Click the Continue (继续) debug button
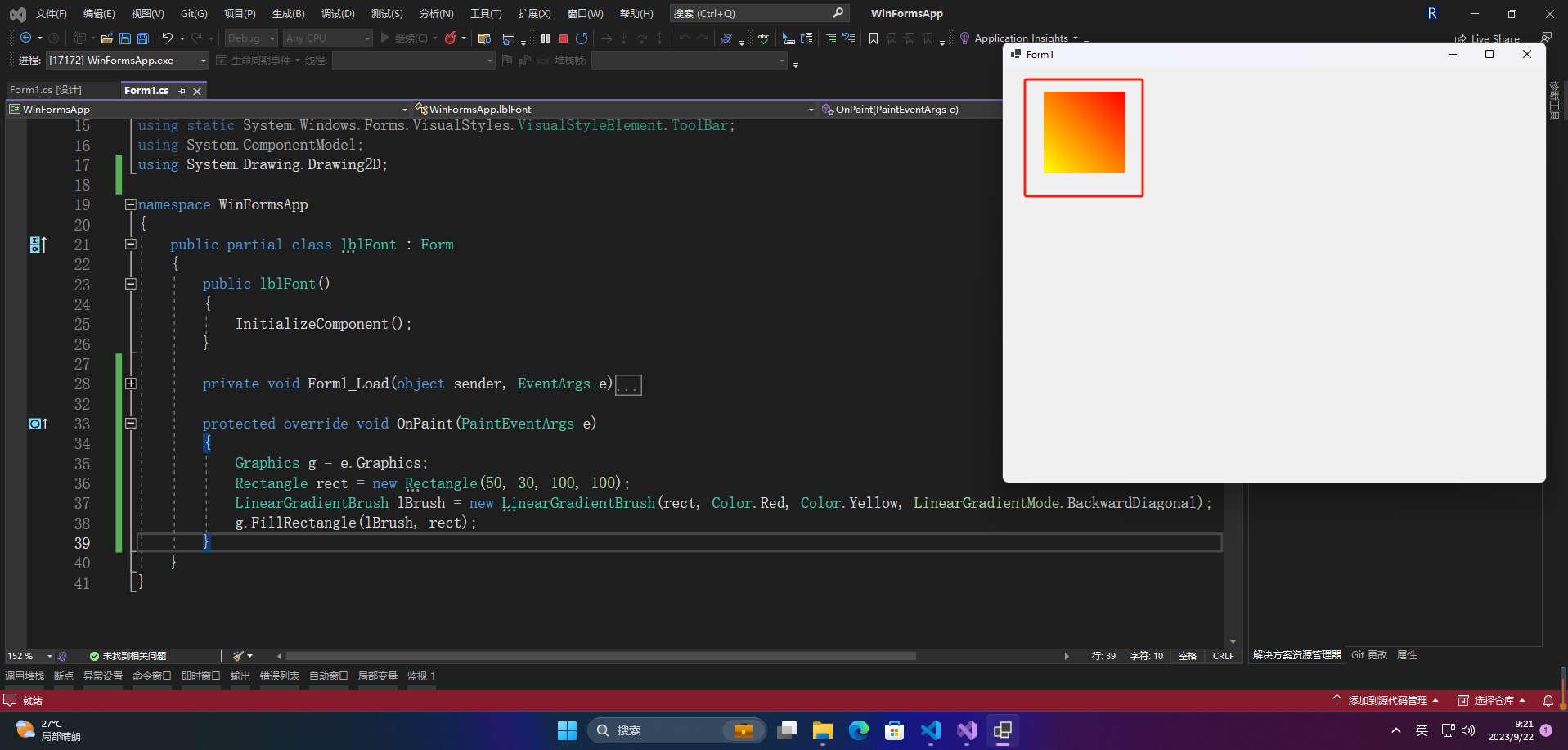The image size is (1568, 750). pos(404,38)
